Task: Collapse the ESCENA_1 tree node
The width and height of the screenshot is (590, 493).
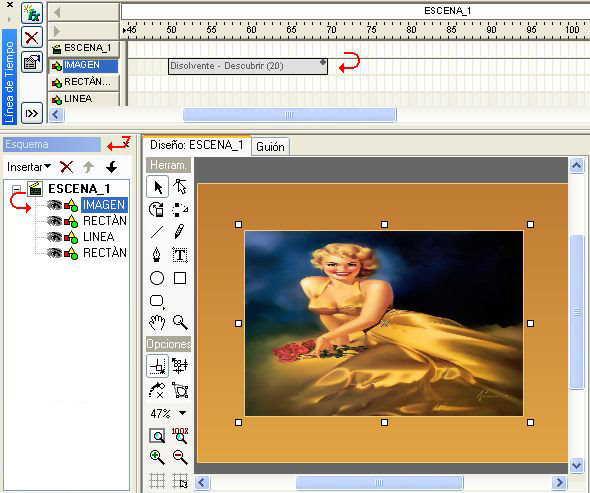Action: pyautogui.click(x=16, y=189)
